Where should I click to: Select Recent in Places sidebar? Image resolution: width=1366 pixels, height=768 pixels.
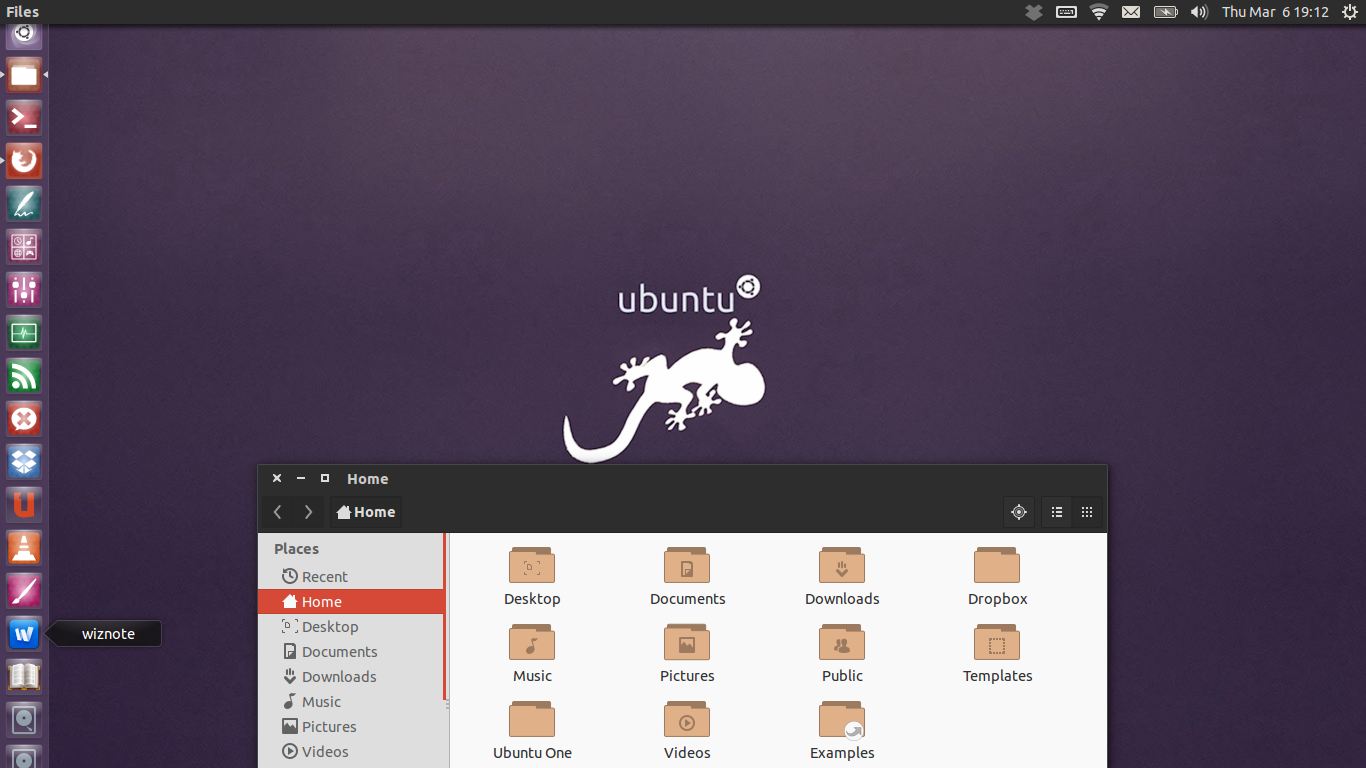pyautogui.click(x=351, y=576)
